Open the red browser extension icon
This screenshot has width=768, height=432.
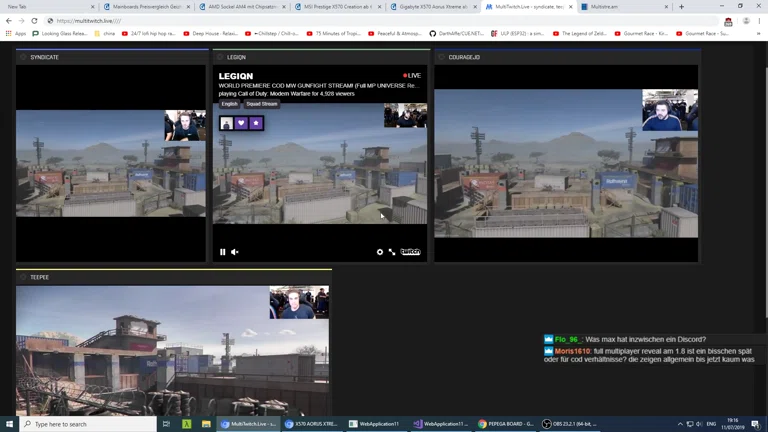tap(728, 21)
